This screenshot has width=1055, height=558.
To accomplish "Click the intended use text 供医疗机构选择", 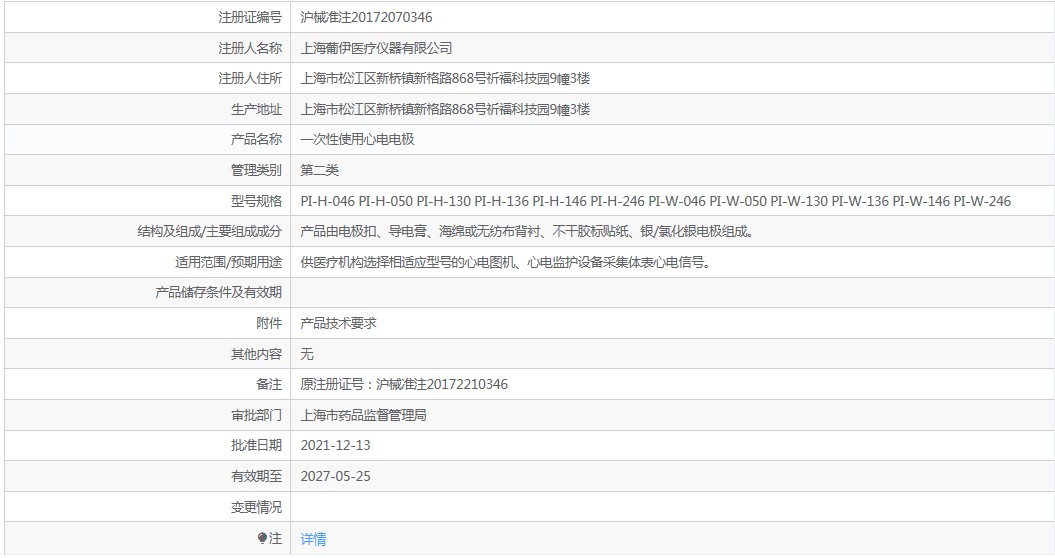I will 505,262.
